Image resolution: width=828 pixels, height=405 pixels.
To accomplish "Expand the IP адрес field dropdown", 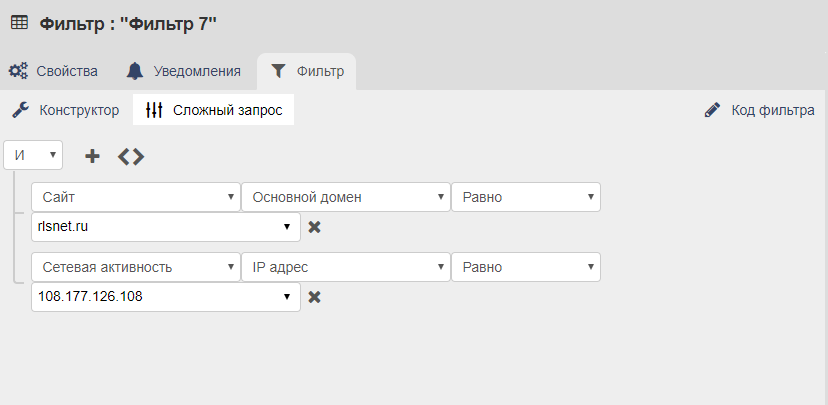I will pyautogui.click(x=345, y=267).
